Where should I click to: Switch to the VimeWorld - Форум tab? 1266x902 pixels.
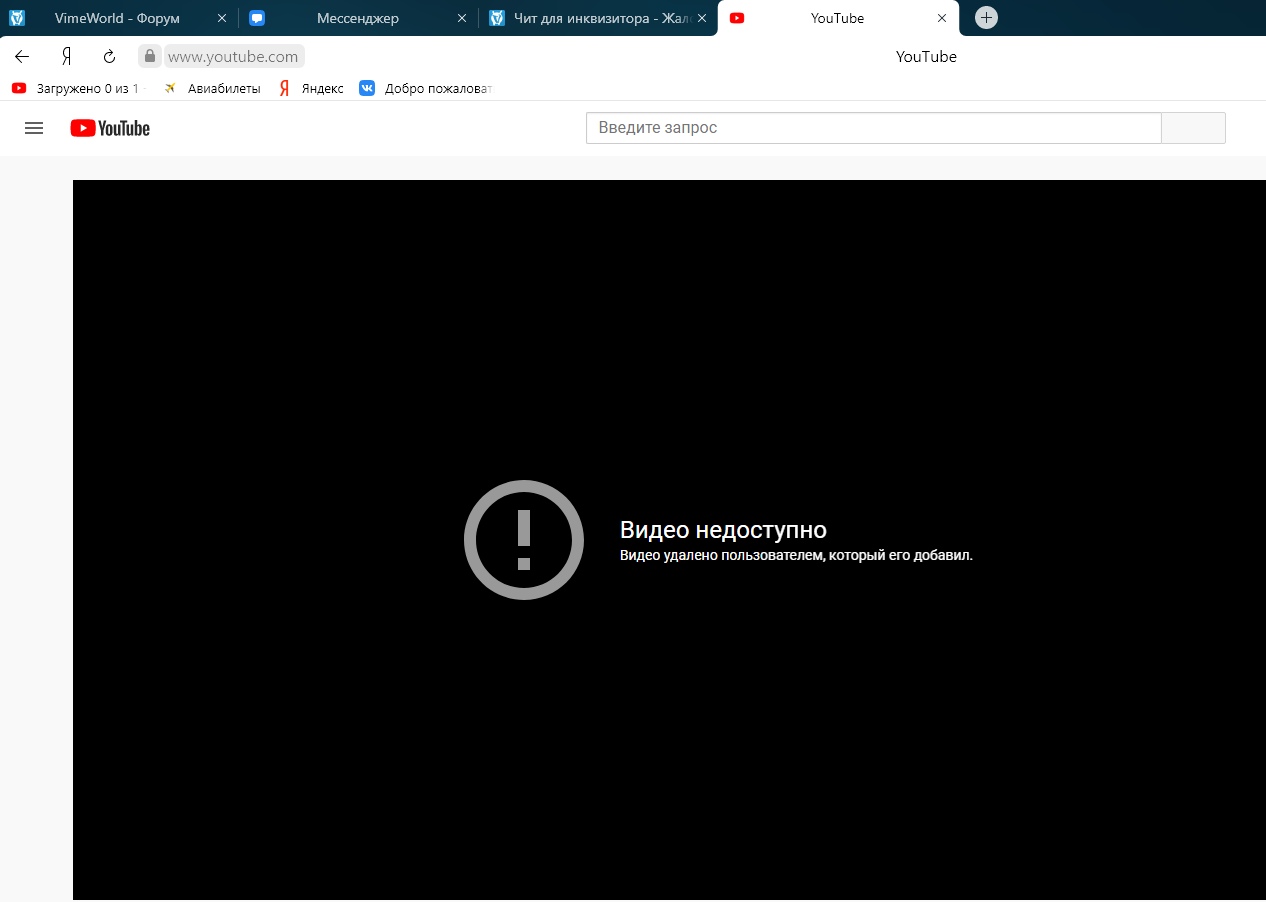pos(116,18)
